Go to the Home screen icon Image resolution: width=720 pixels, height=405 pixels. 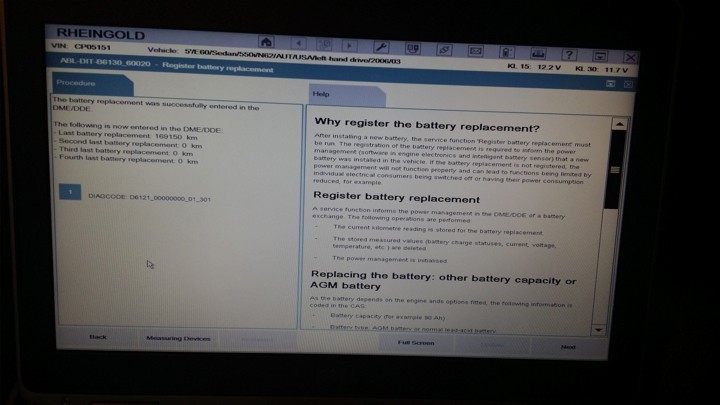point(266,42)
